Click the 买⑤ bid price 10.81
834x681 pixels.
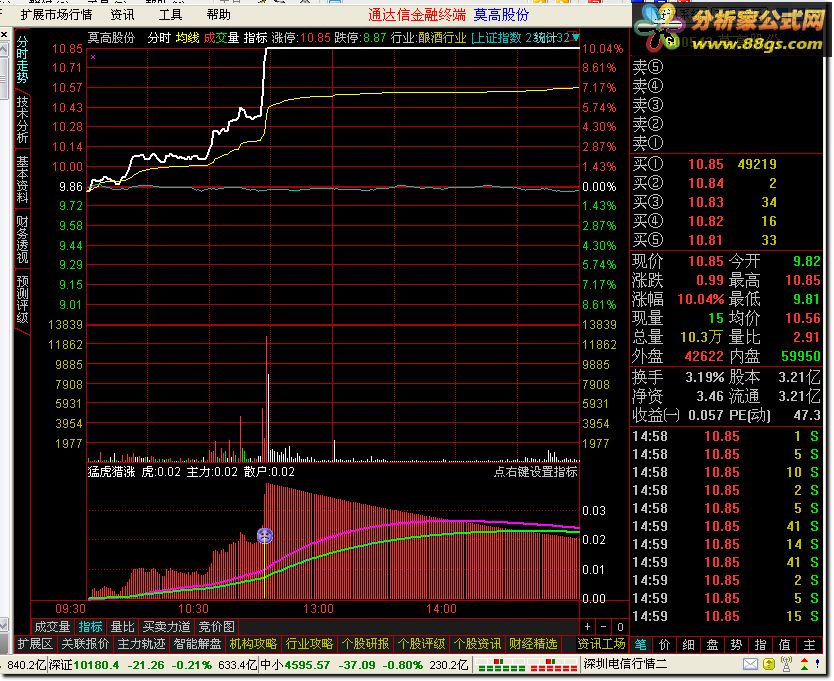click(706, 240)
